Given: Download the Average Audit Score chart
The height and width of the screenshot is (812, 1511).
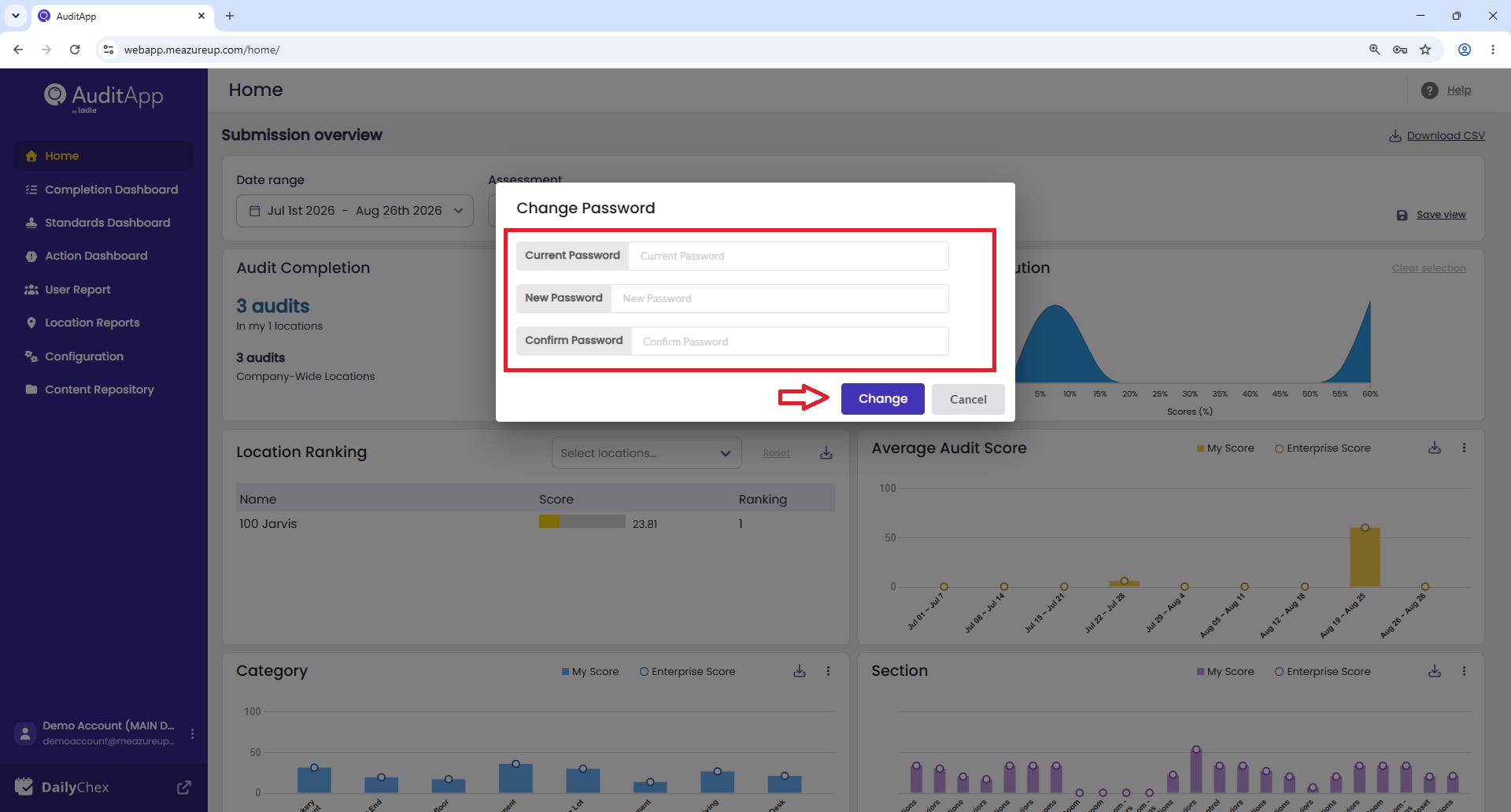Looking at the screenshot, I should (x=1435, y=448).
